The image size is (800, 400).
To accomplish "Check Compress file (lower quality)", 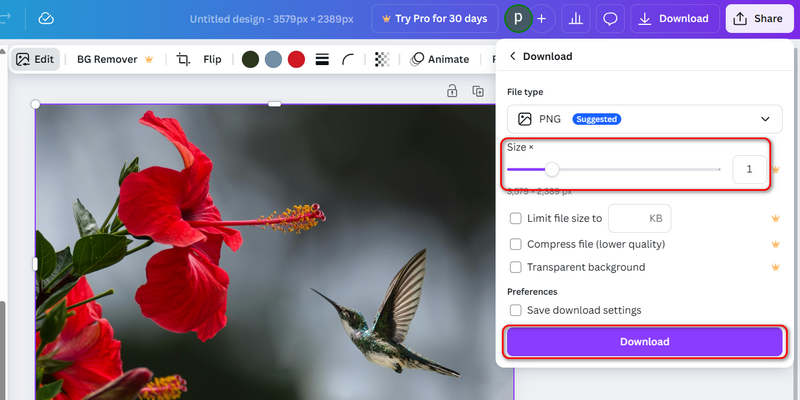I will coord(516,244).
